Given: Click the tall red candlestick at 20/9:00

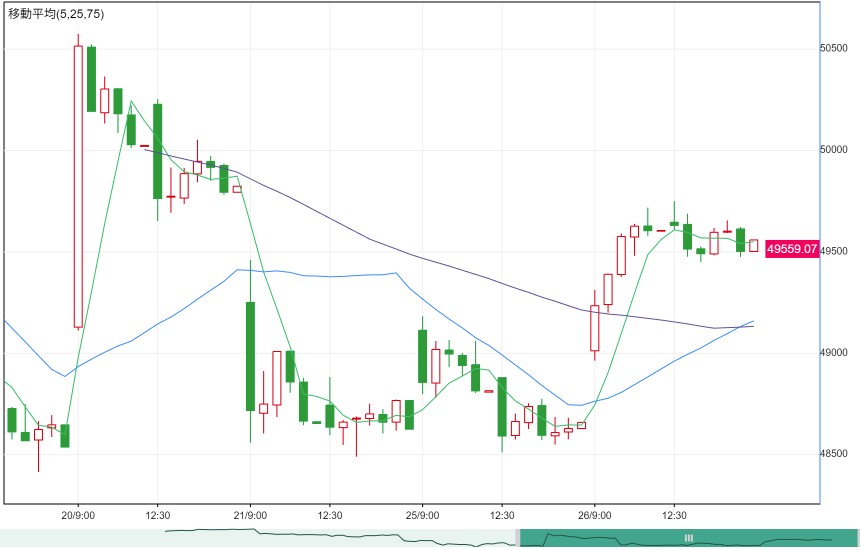Looking at the screenshot, I should pyautogui.click(x=78, y=187).
